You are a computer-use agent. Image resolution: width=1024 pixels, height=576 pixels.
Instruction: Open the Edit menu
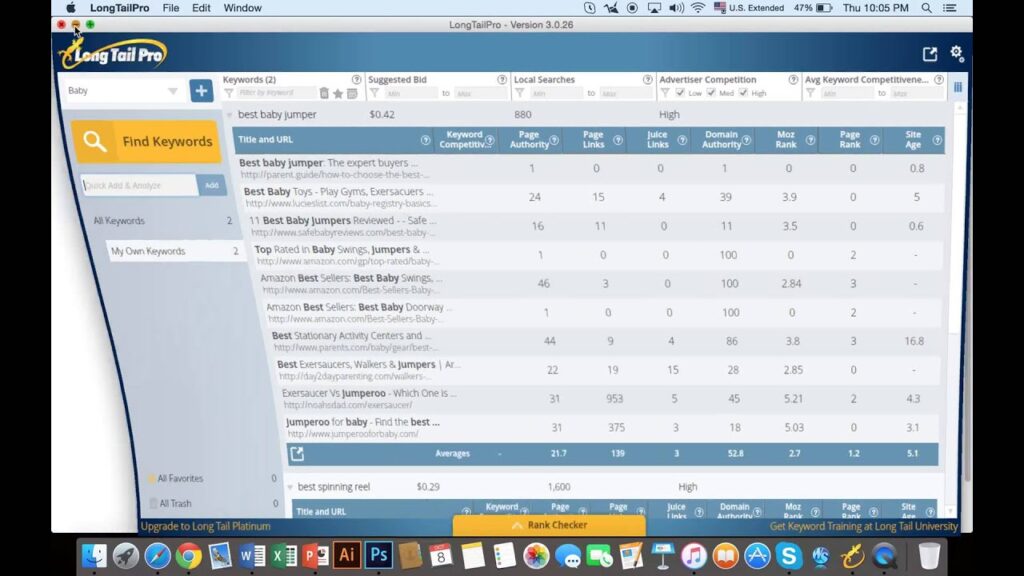pos(201,8)
